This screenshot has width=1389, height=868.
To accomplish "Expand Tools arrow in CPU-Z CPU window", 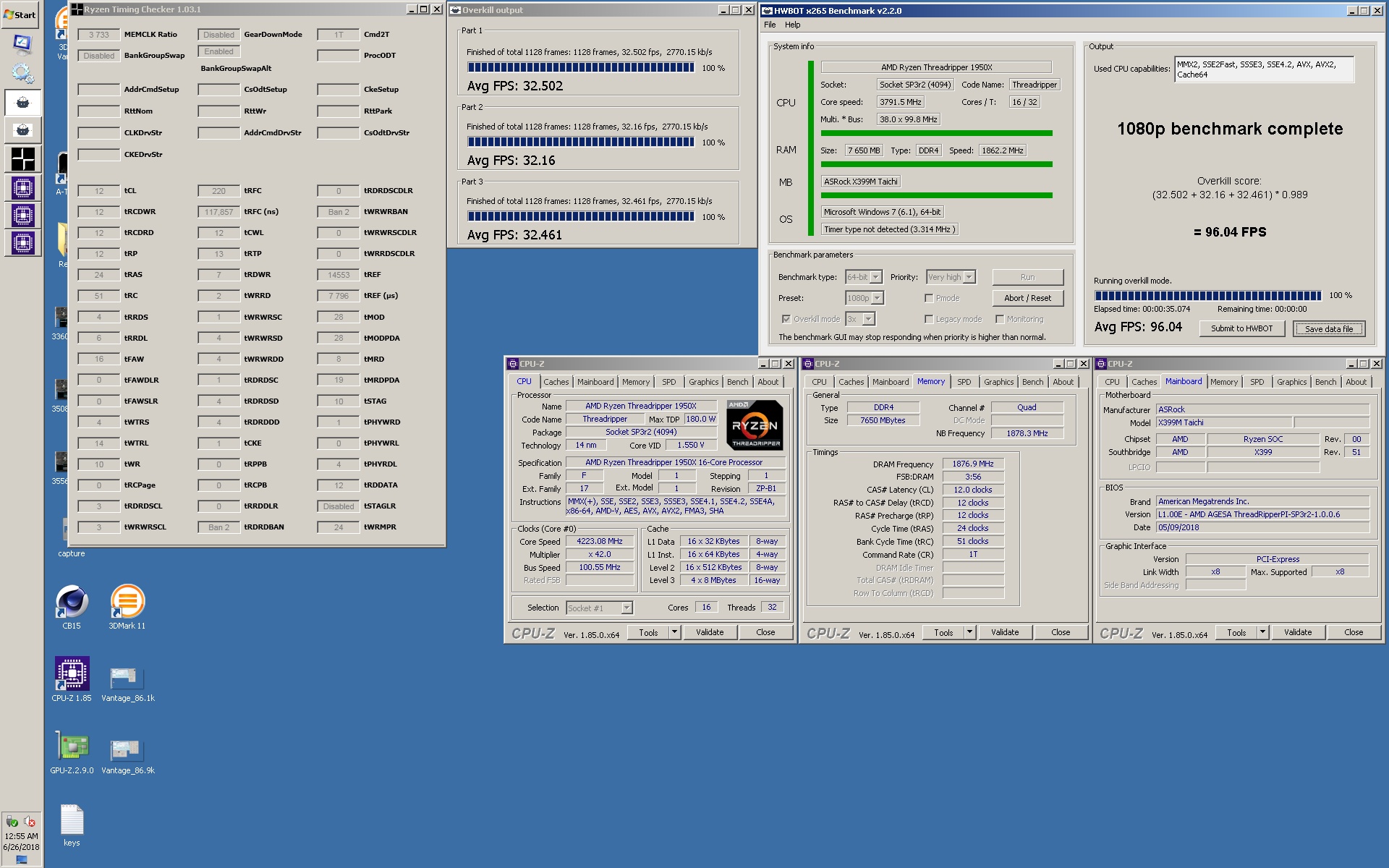I will click(x=674, y=632).
